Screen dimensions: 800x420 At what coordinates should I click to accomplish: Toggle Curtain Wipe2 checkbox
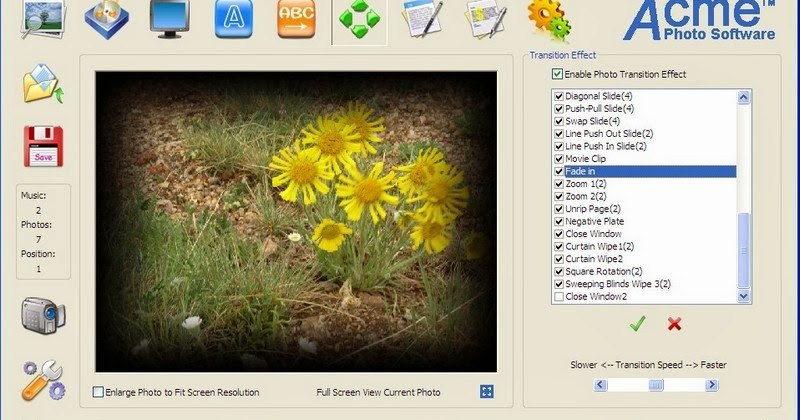tap(559, 259)
